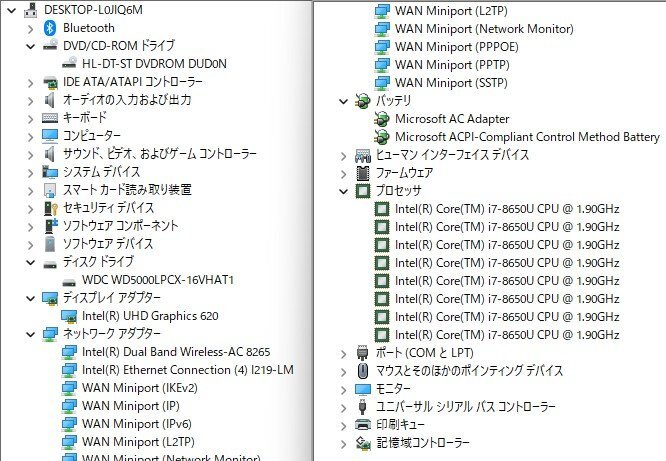Viewport: 666px width, 461px height.
Task: Collapse the プロセッサ category
Action: coord(343,191)
